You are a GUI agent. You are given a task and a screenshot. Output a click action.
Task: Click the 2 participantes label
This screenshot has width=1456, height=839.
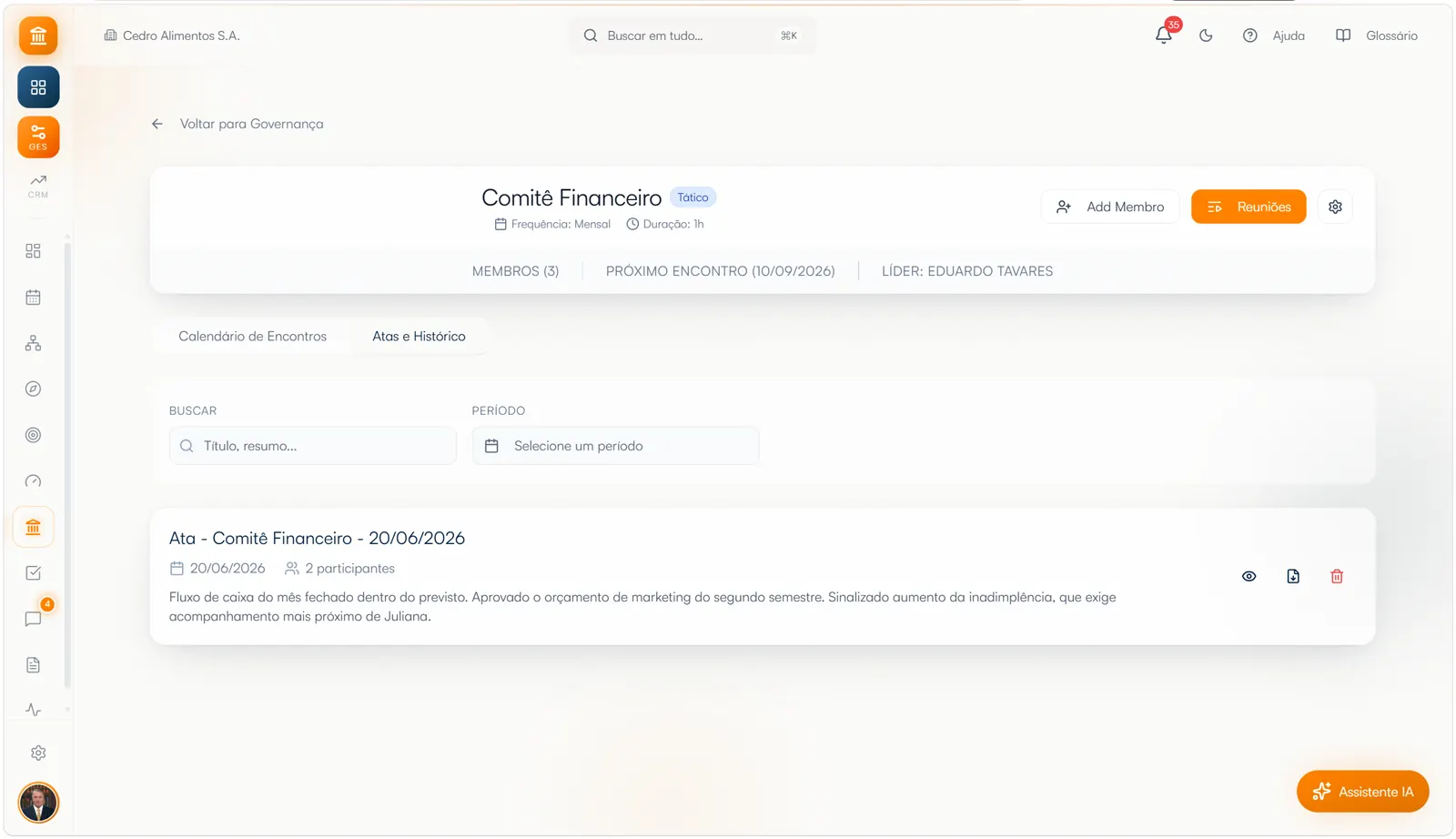point(339,569)
